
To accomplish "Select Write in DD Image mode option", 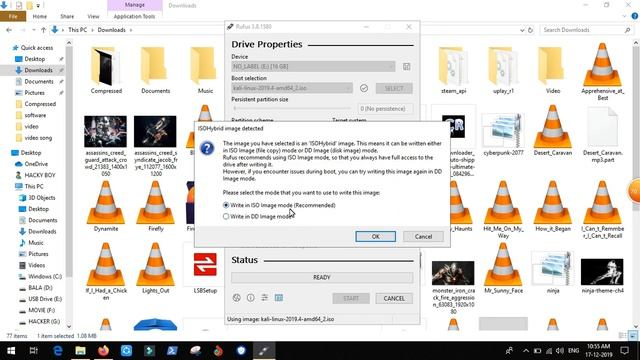I will tap(258, 216).
